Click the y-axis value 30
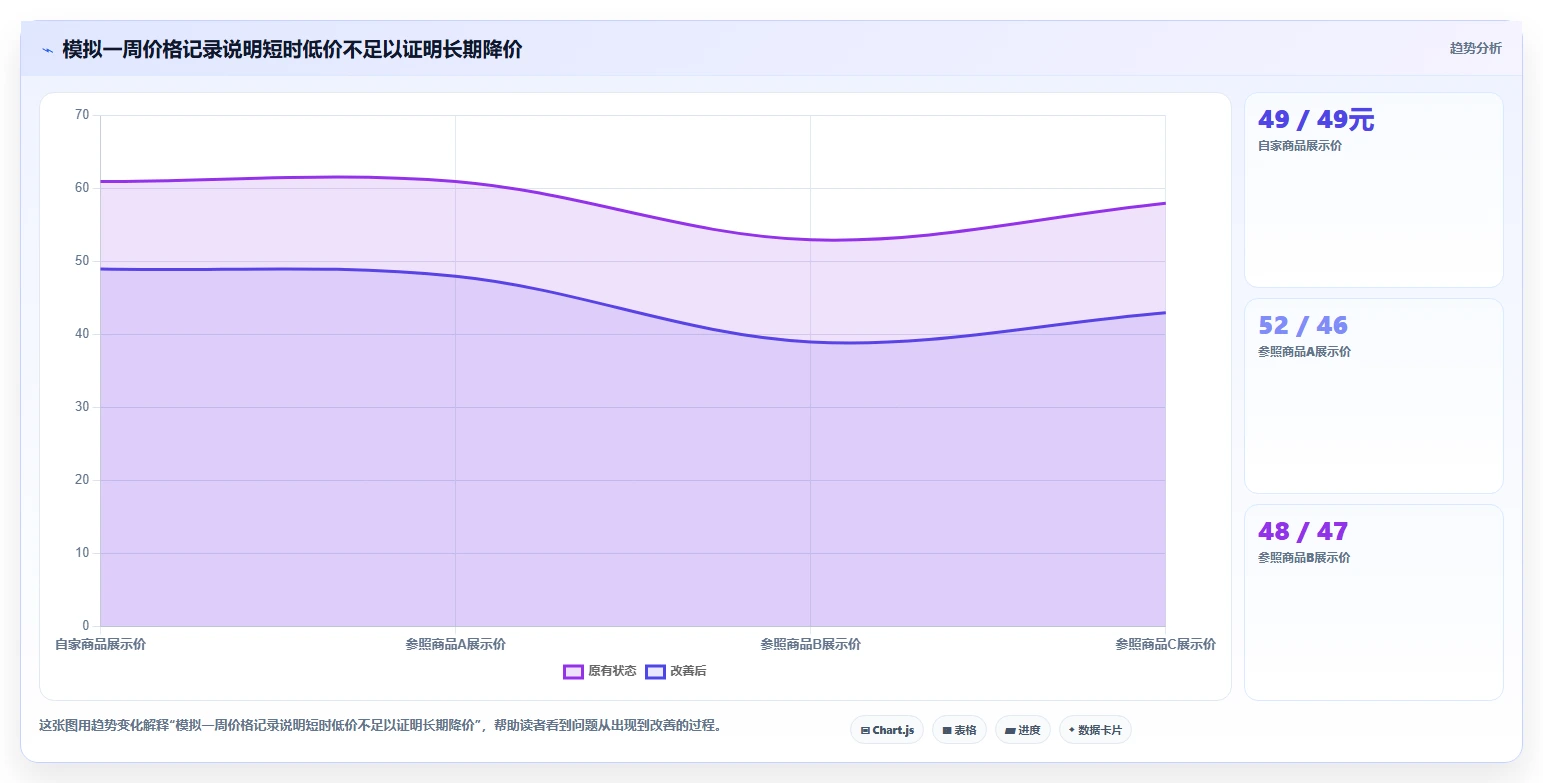Image resolution: width=1543 pixels, height=783 pixels. pyautogui.click(x=82, y=407)
